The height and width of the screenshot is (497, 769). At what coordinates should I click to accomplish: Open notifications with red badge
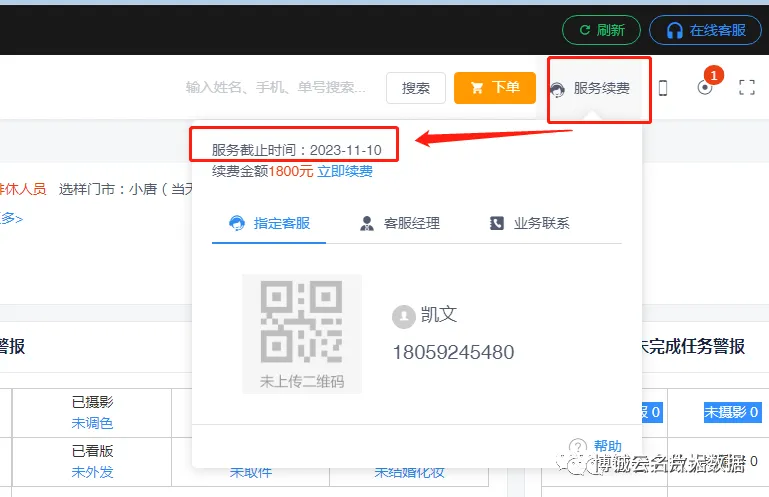(706, 87)
